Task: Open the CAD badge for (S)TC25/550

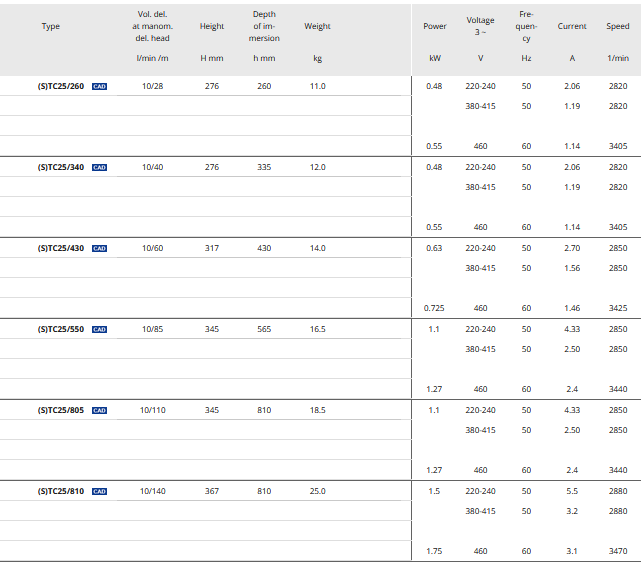Action: point(99,329)
